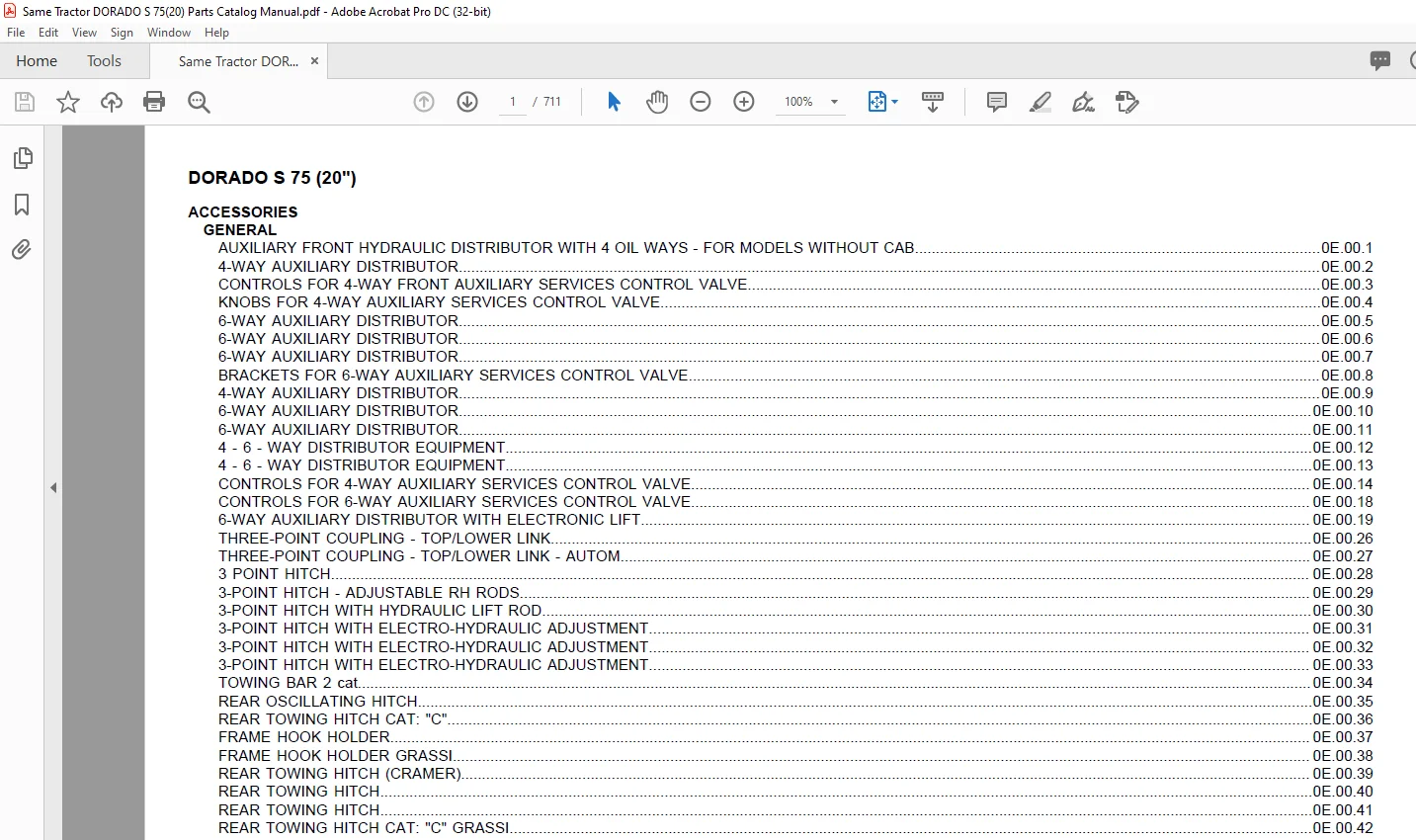The width and height of the screenshot is (1416, 840).
Task: Open CONTROLS FOR 4-WAY FRONT AUXILIARY entry
Action: pos(483,285)
